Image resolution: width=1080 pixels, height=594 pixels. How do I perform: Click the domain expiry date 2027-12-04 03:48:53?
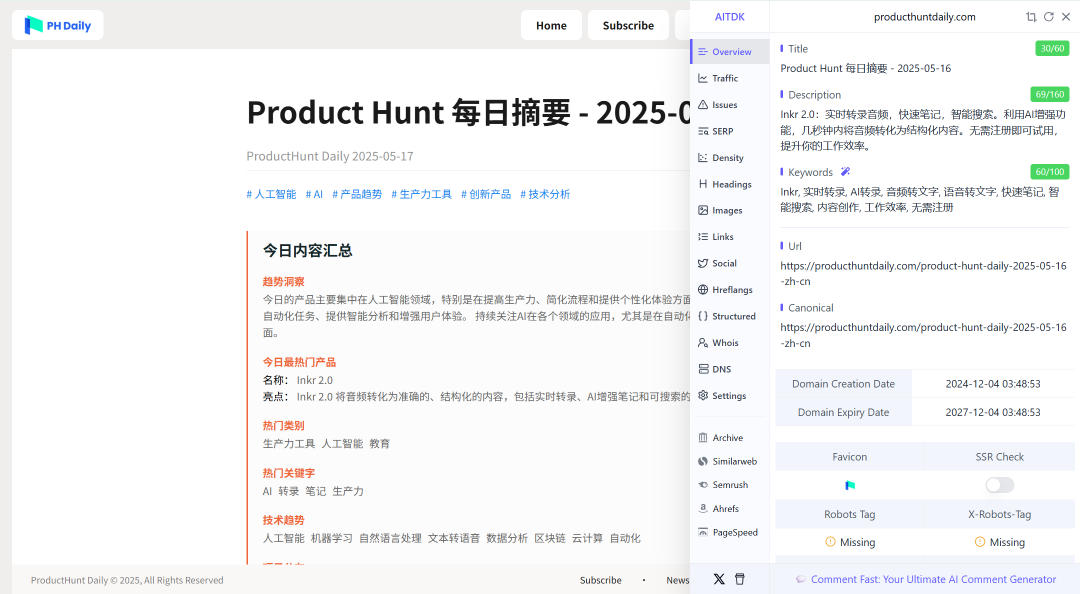(x=993, y=412)
